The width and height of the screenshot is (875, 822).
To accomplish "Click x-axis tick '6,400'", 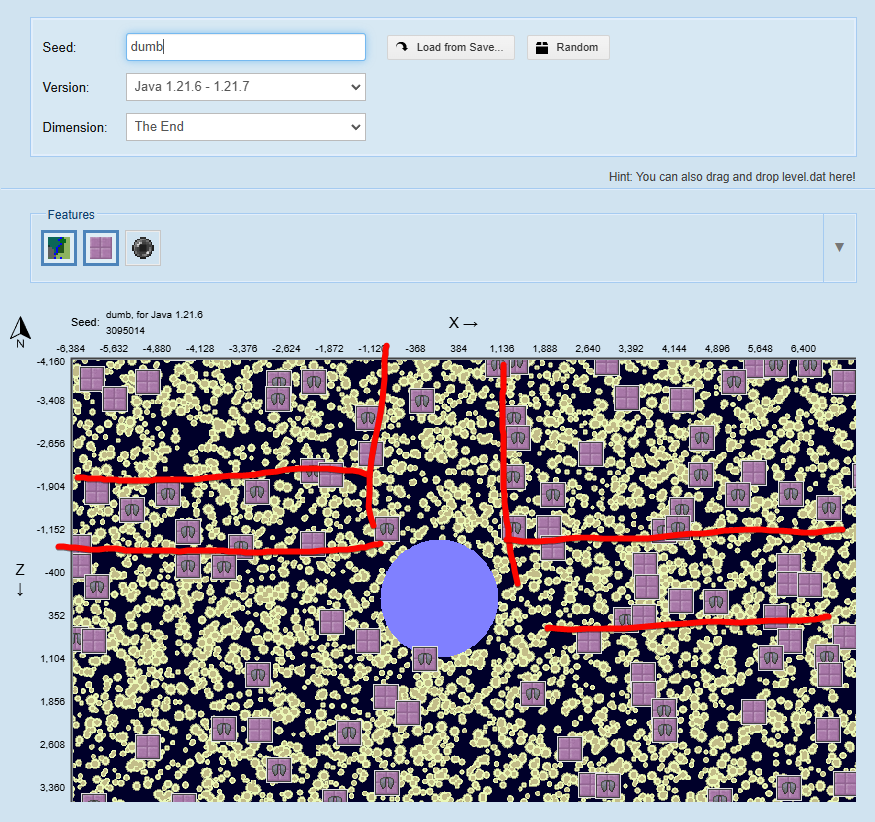I will (x=803, y=349).
